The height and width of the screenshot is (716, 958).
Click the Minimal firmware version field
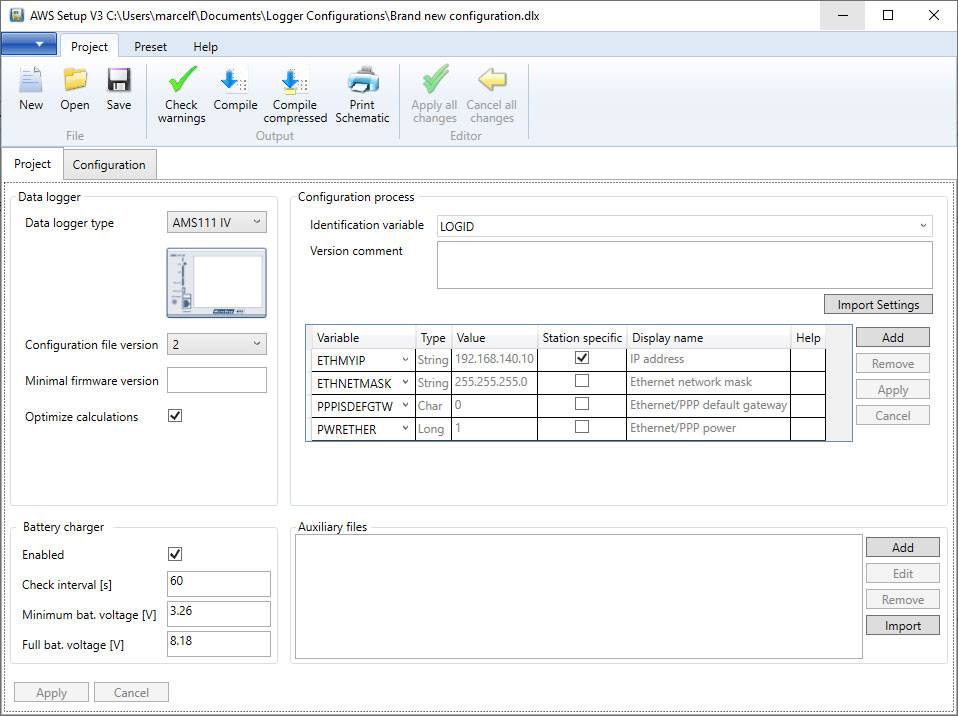pyautogui.click(x=217, y=380)
